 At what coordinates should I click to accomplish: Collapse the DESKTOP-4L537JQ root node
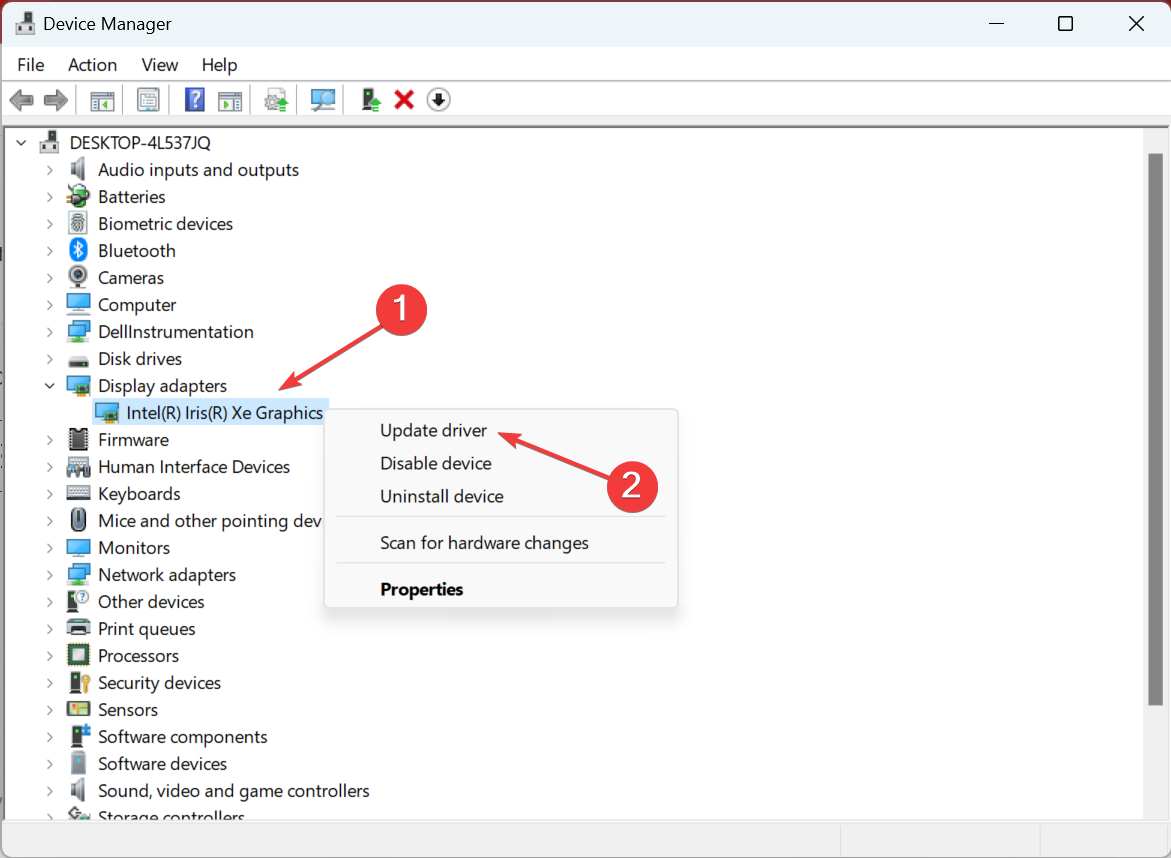coord(22,143)
